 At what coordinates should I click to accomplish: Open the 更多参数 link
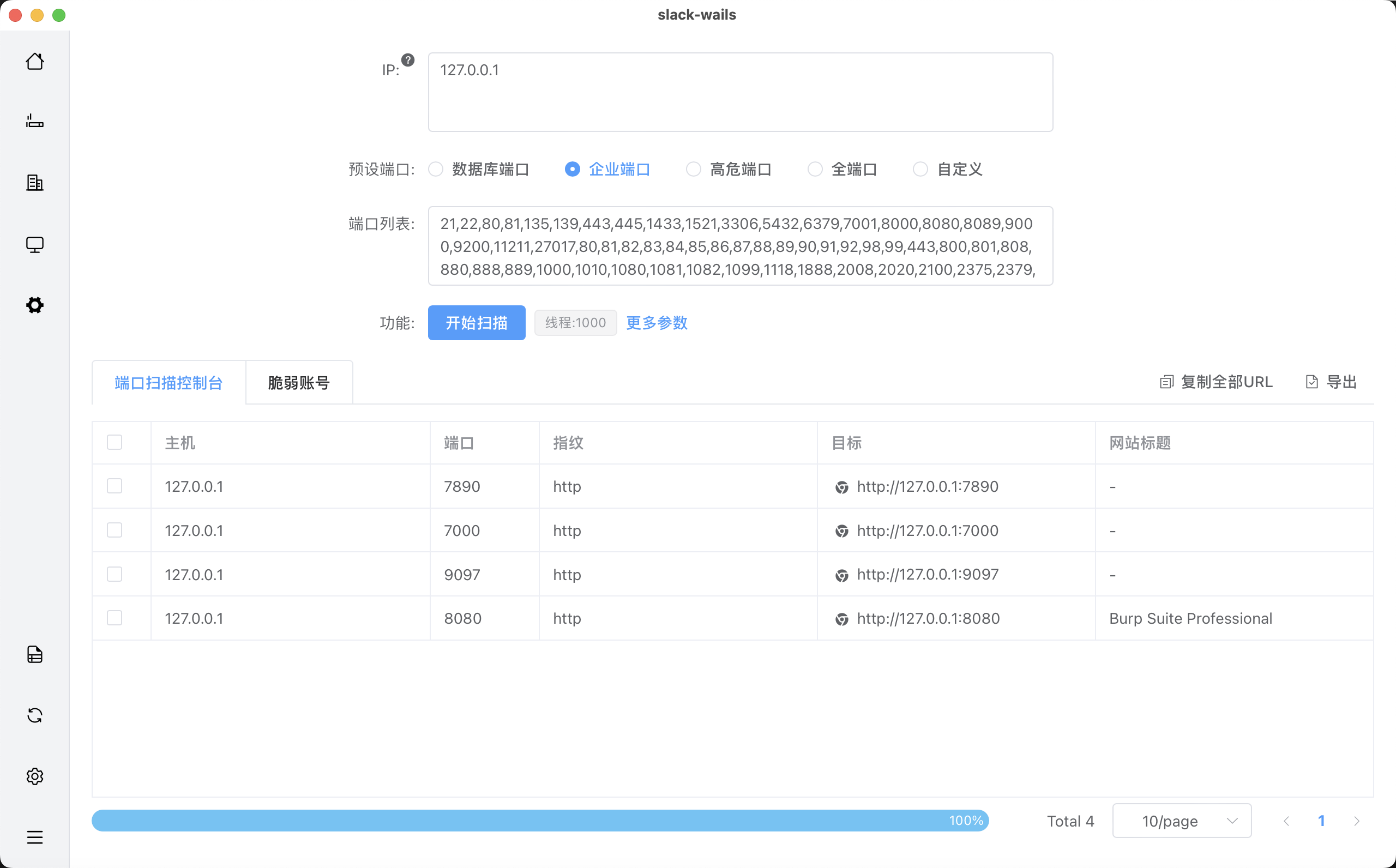click(656, 323)
